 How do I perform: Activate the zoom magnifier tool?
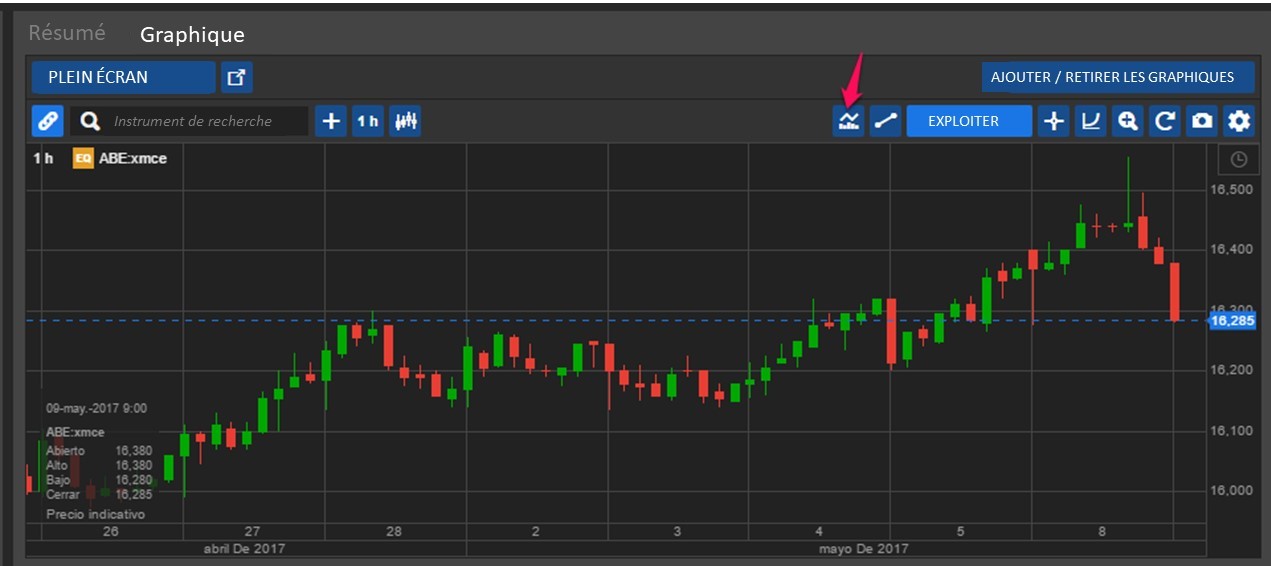pyautogui.click(x=1128, y=121)
